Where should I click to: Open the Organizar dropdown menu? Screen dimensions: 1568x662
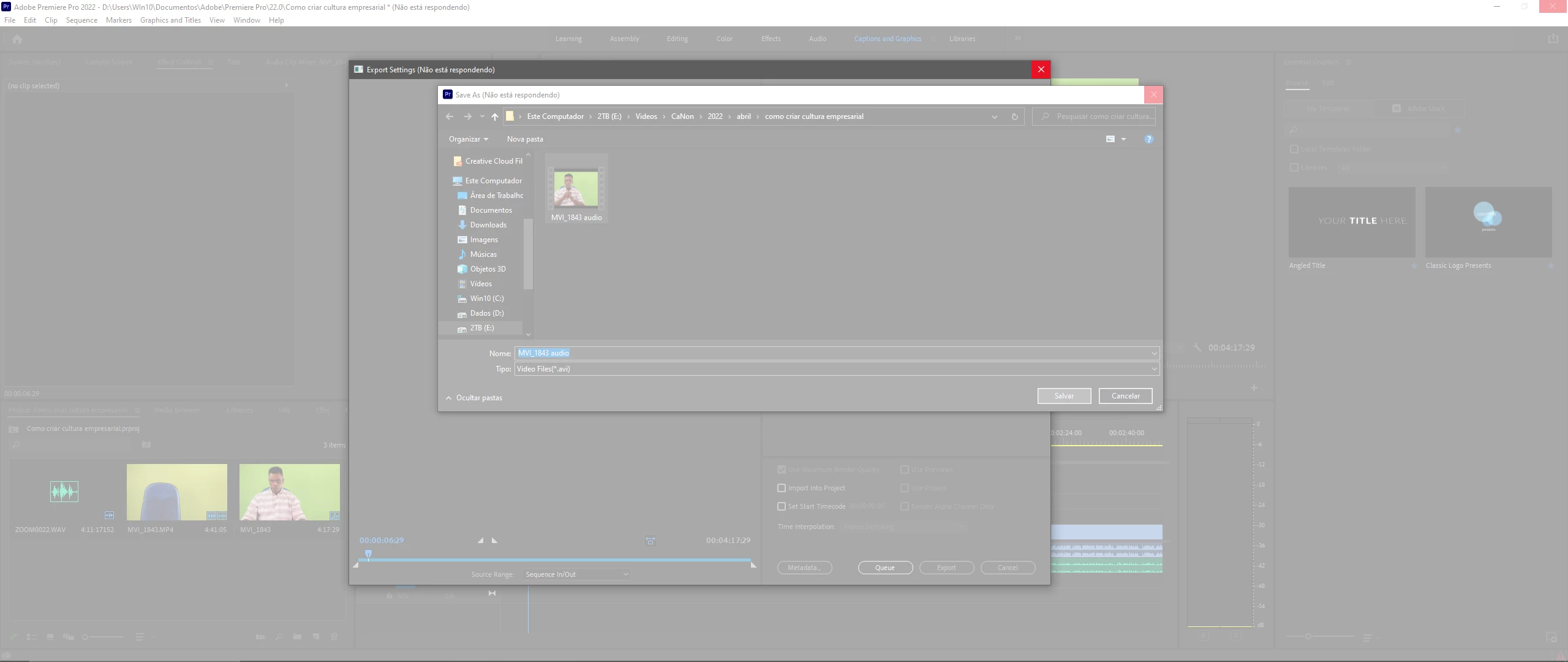click(469, 139)
